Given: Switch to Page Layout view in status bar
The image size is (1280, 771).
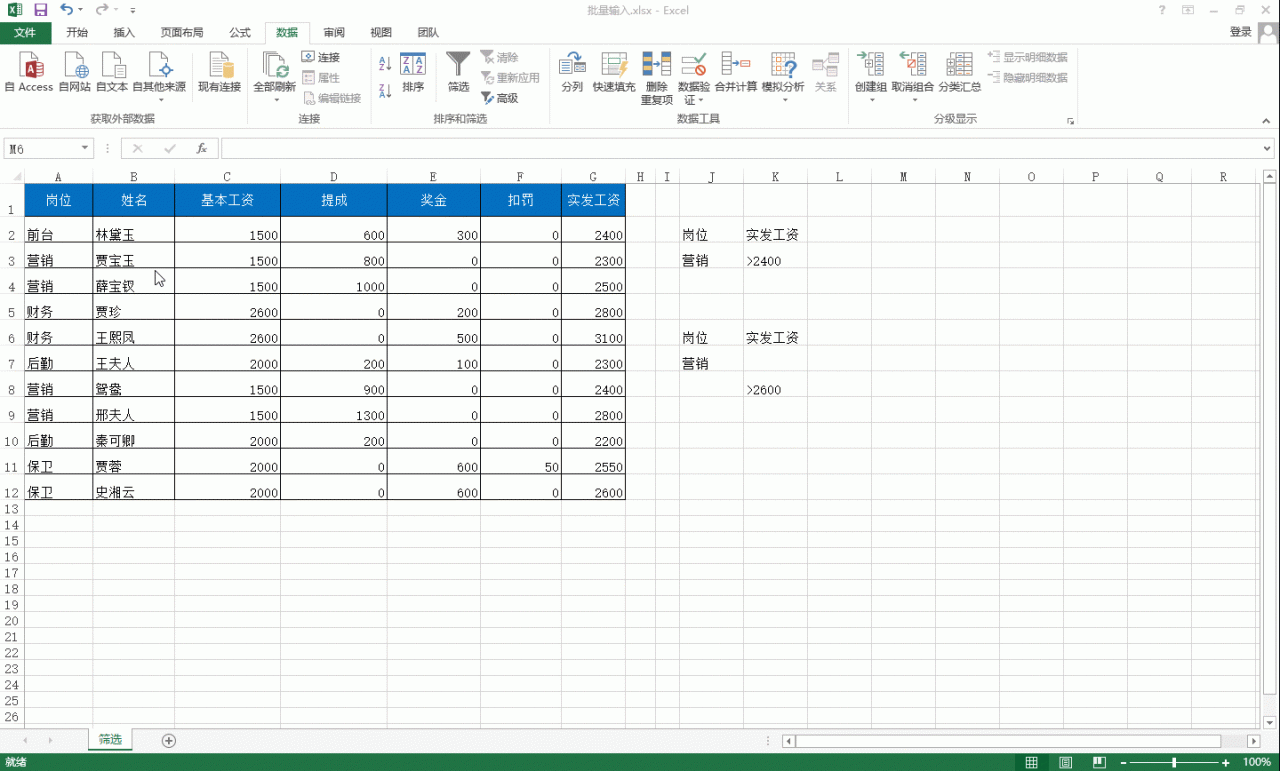Looking at the screenshot, I should click(x=1065, y=763).
